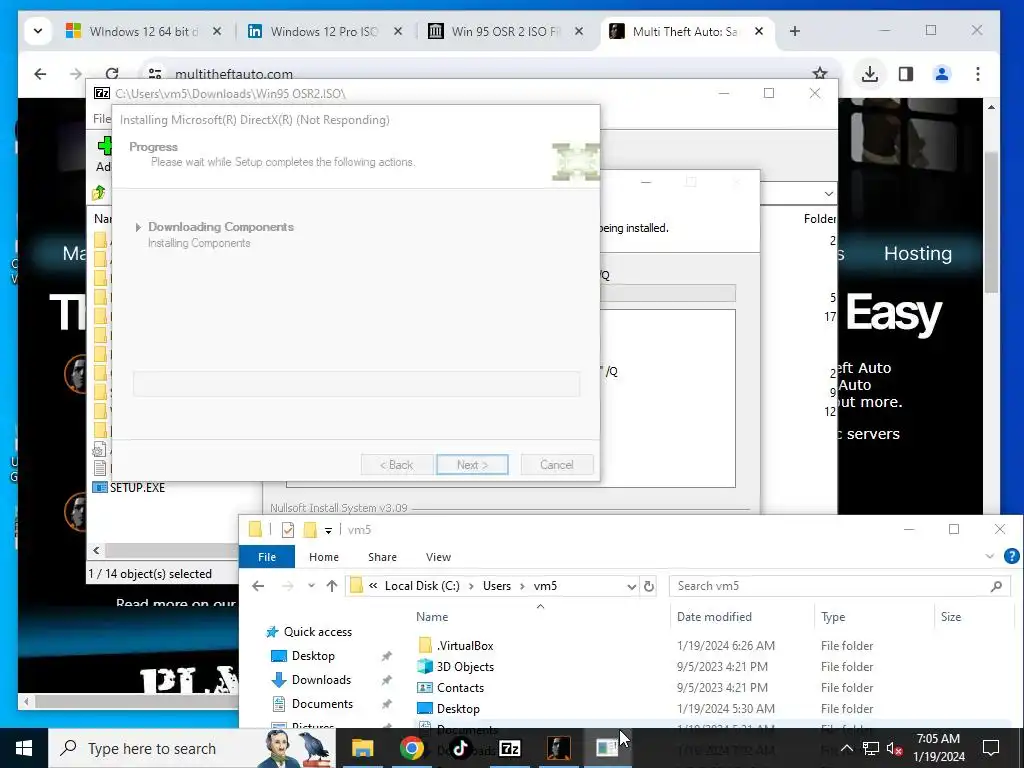Go up one level in Explorer
Image resolution: width=1024 pixels, height=768 pixels.
coord(332,586)
